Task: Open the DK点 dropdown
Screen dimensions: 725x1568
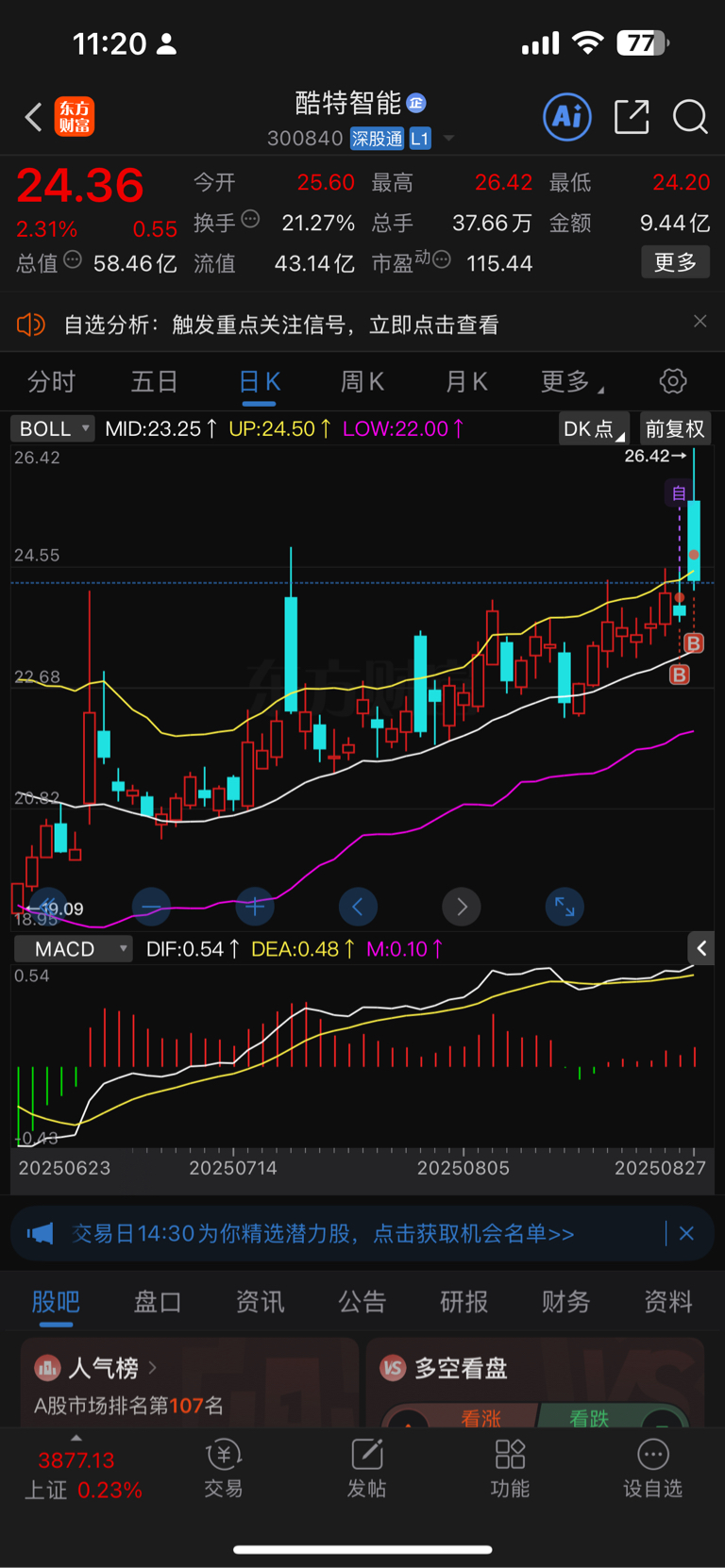Action: (x=594, y=429)
